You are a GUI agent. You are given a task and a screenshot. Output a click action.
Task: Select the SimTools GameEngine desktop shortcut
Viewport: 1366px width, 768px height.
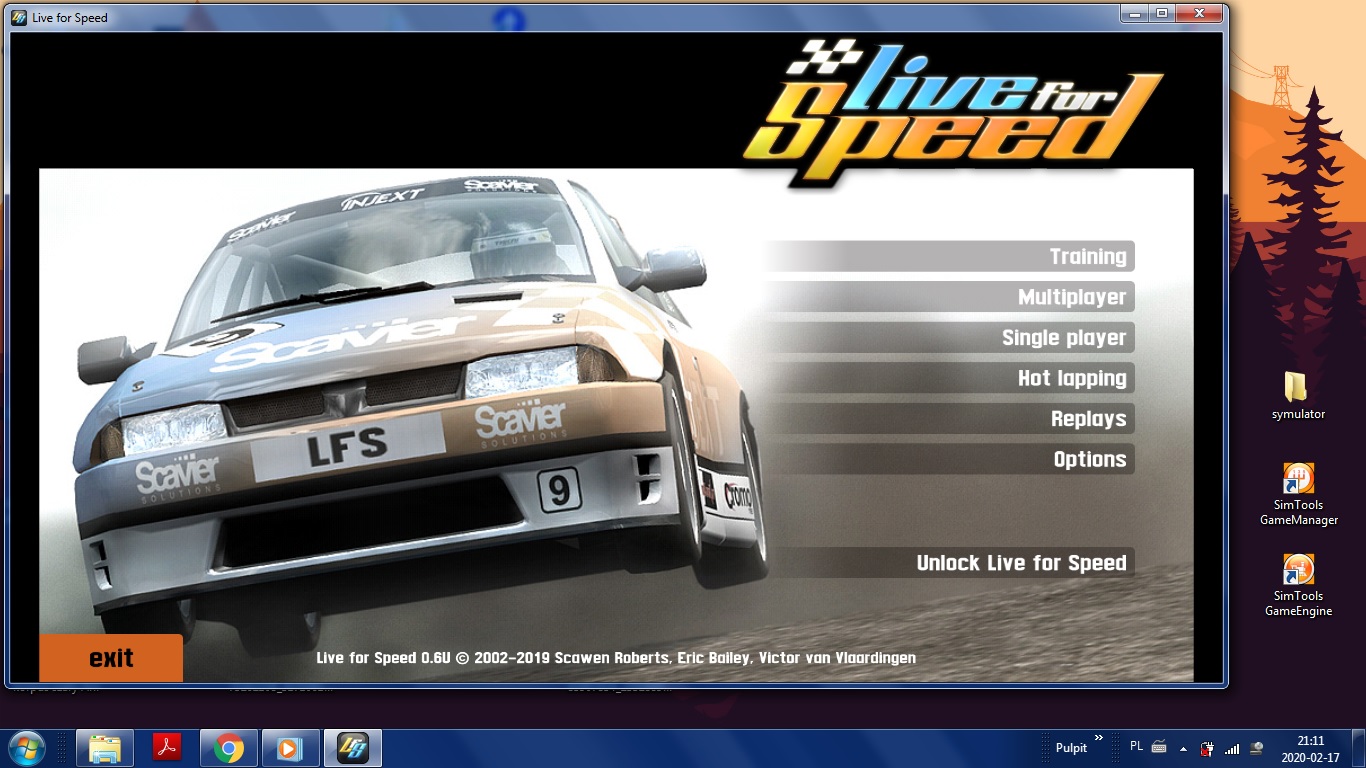pos(1298,585)
